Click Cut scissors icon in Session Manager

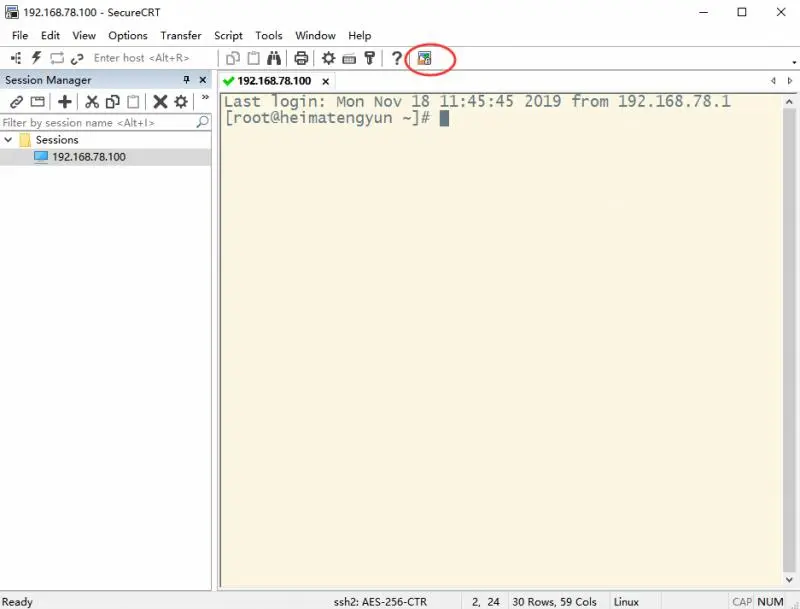(x=92, y=102)
